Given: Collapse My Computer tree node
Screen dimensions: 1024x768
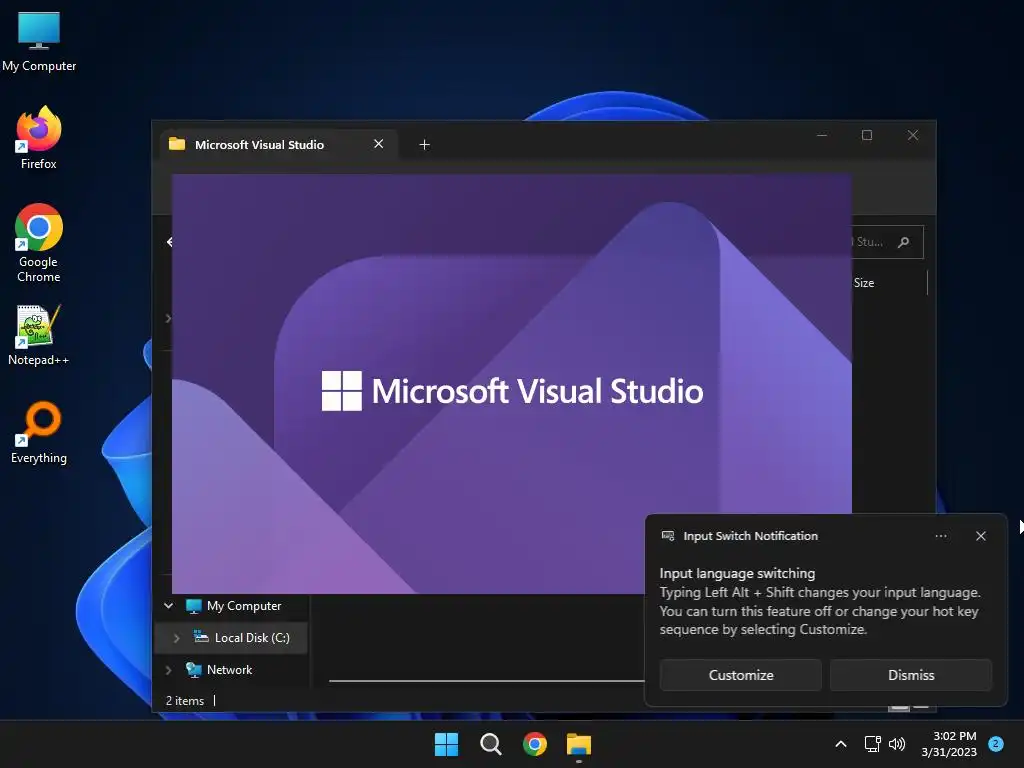Looking at the screenshot, I should (168, 605).
